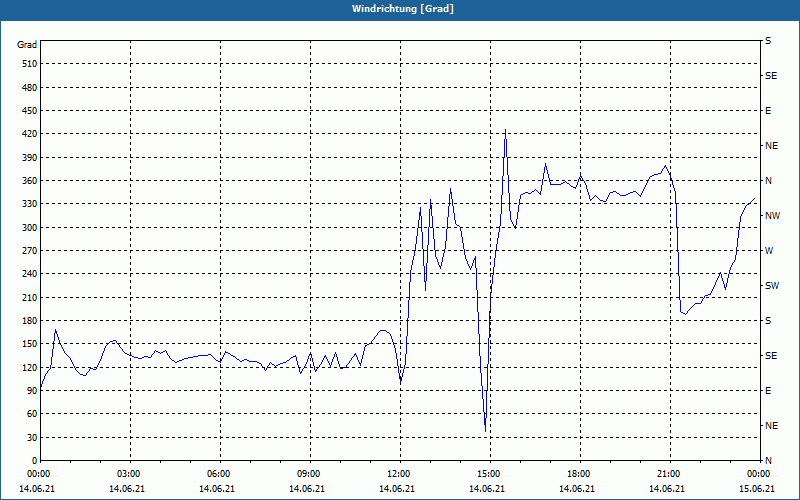Click the 0 value on the left axis

click(x=35, y=461)
